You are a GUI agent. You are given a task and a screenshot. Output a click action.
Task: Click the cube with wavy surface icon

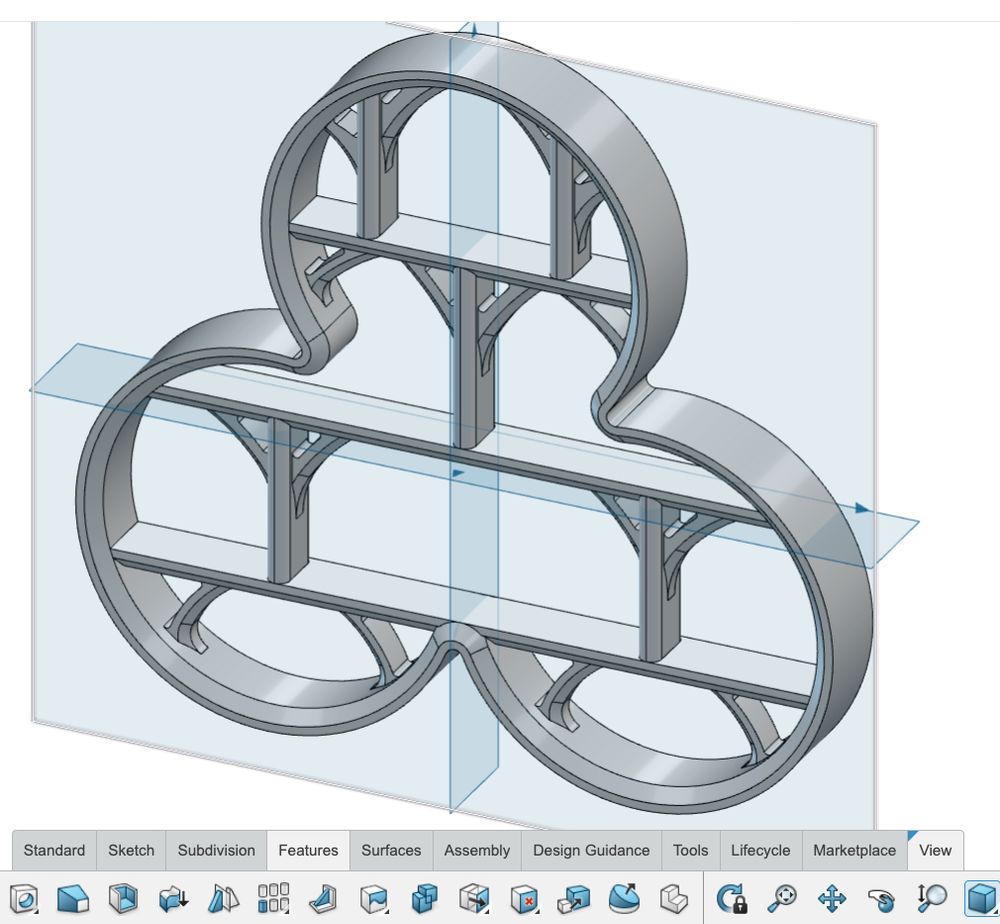374,898
